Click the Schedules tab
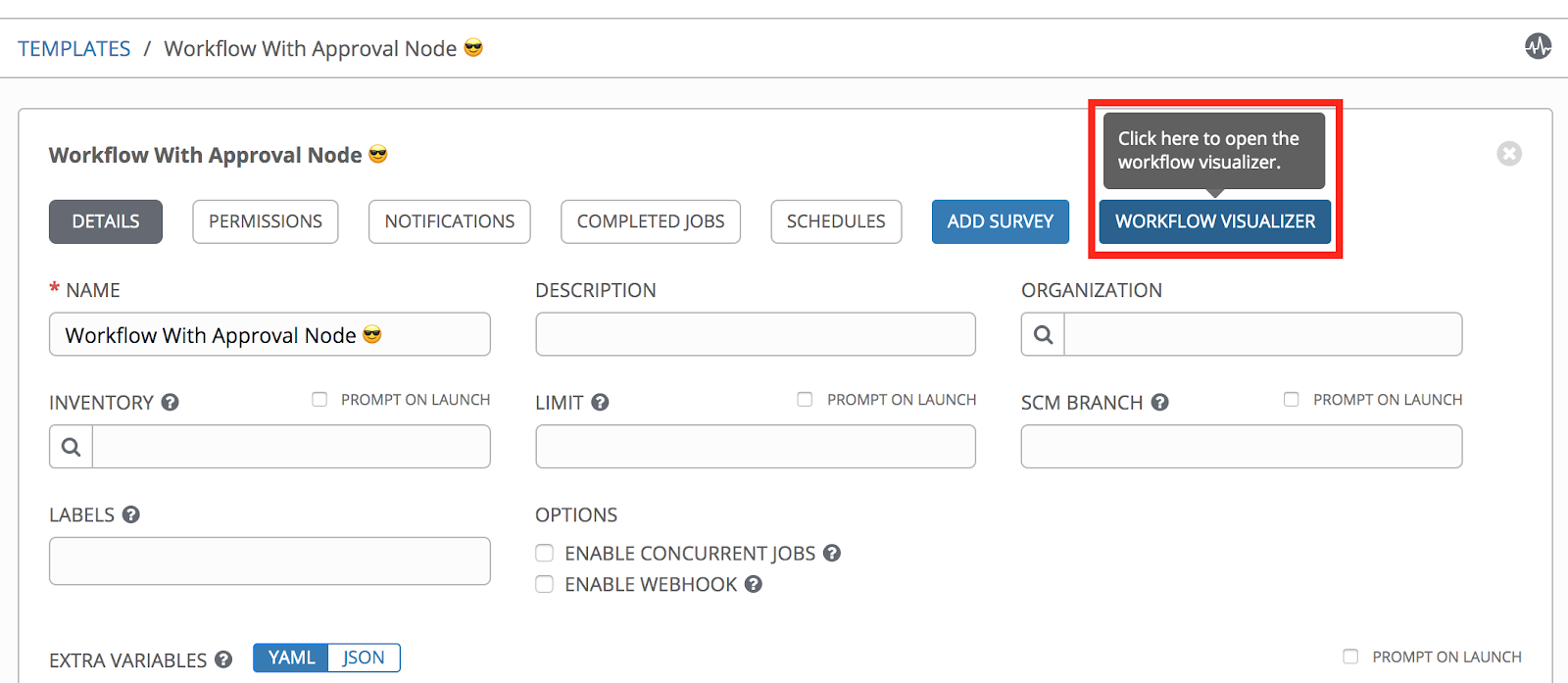The image size is (1568, 683). 836,221
